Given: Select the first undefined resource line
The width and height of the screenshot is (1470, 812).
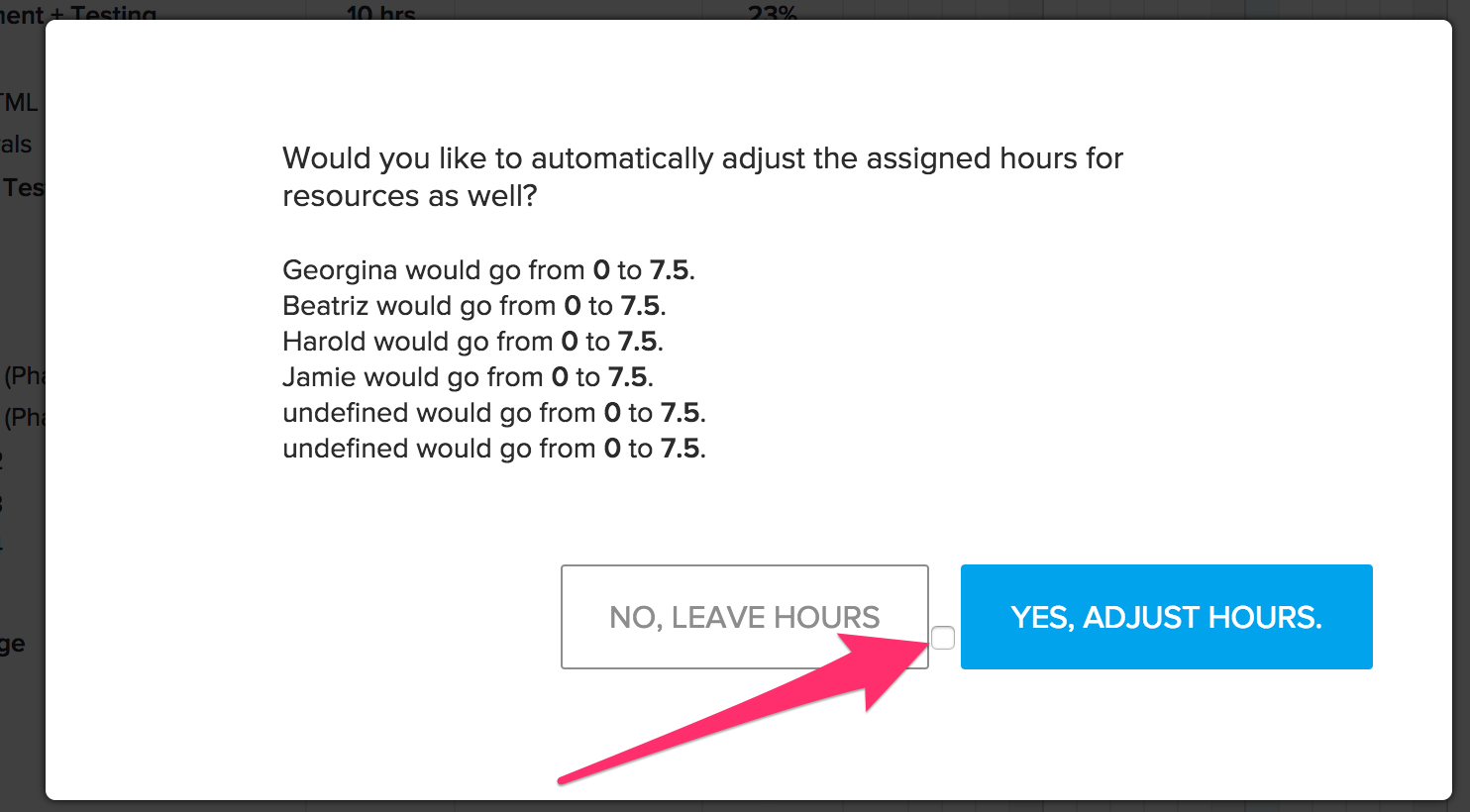Looking at the screenshot, I should tap(494, 412).
